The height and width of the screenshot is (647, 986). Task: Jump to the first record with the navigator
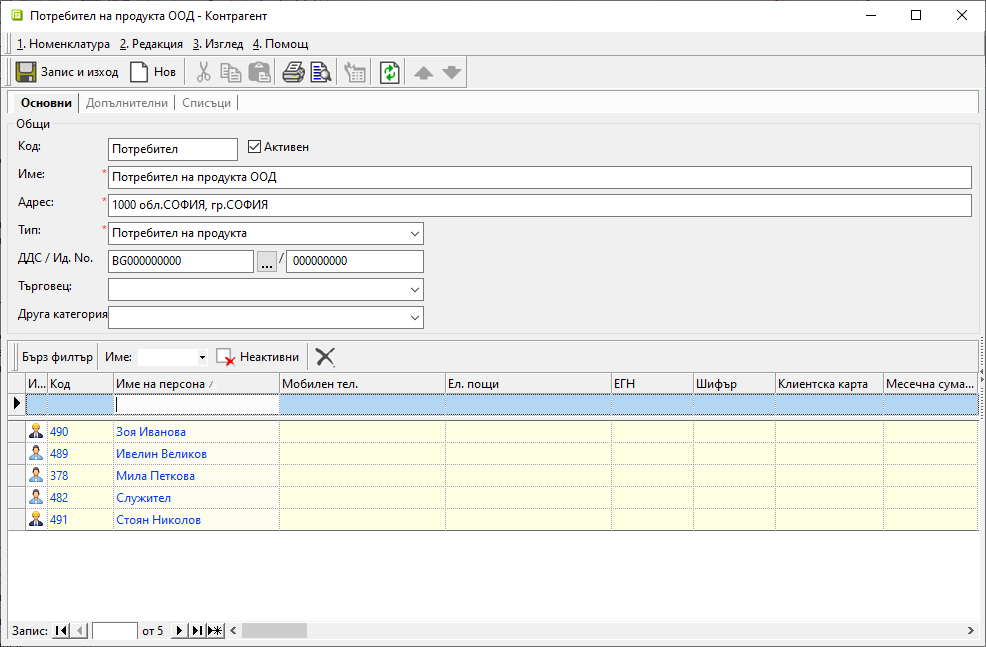click(x=61, y=631)
